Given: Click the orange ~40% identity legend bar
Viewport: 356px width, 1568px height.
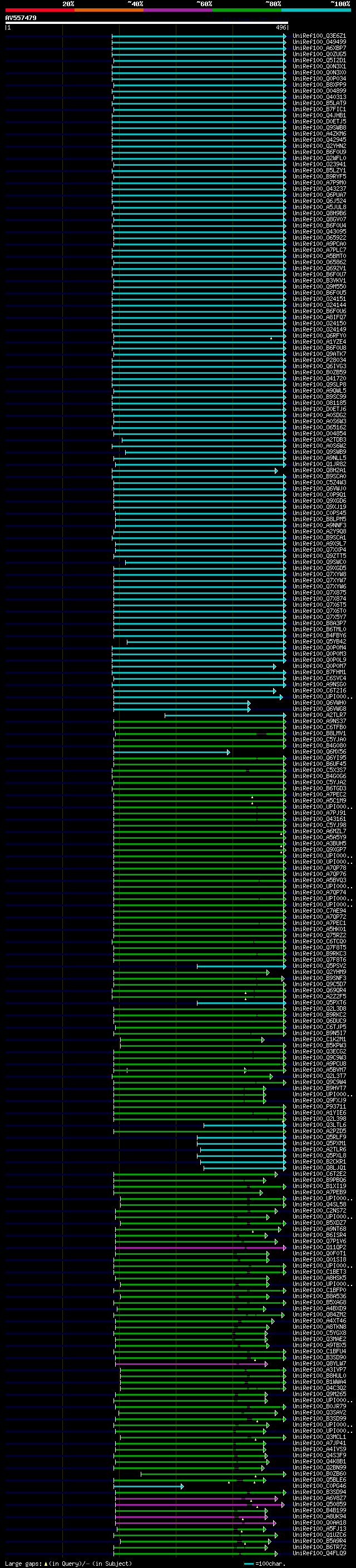Looking at the screenshot, I should (x=109, y=10).
